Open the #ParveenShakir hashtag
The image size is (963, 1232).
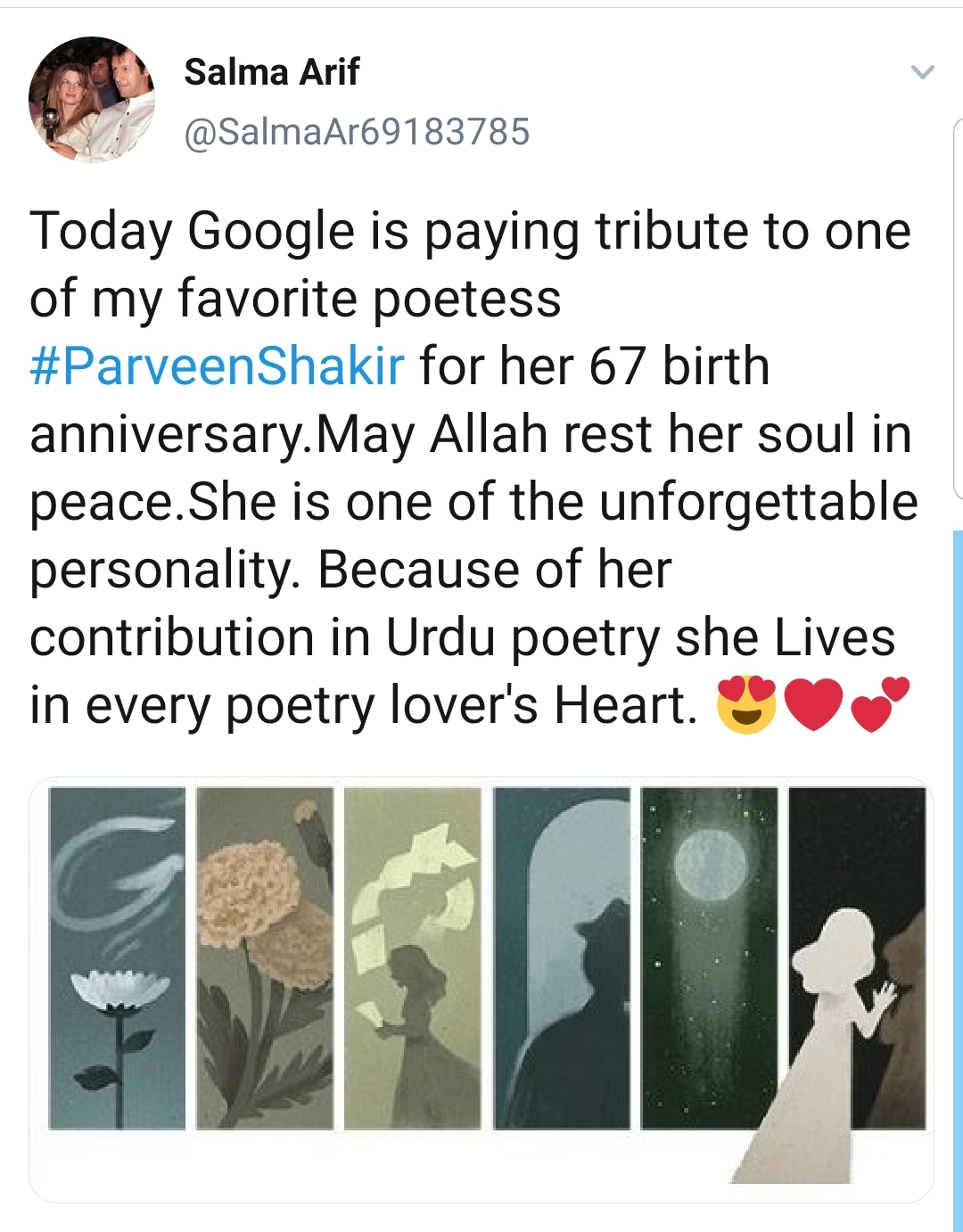(x=218, y=366)
